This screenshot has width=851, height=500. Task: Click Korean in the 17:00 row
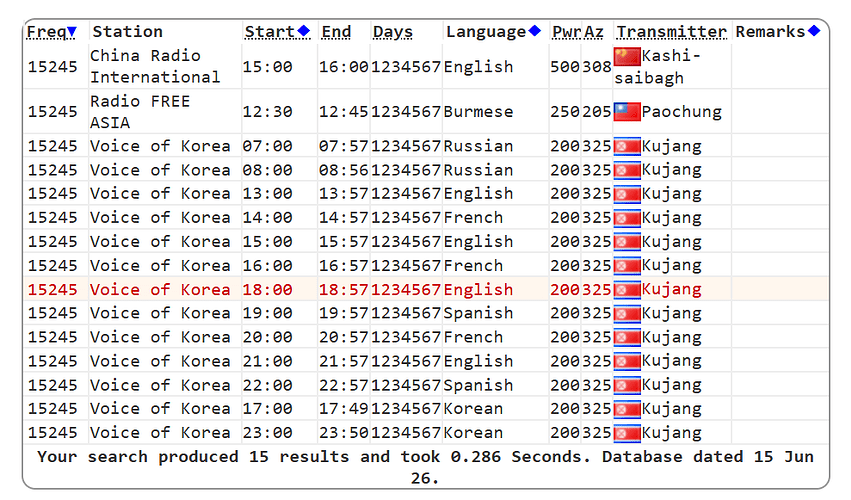(473, 409)
